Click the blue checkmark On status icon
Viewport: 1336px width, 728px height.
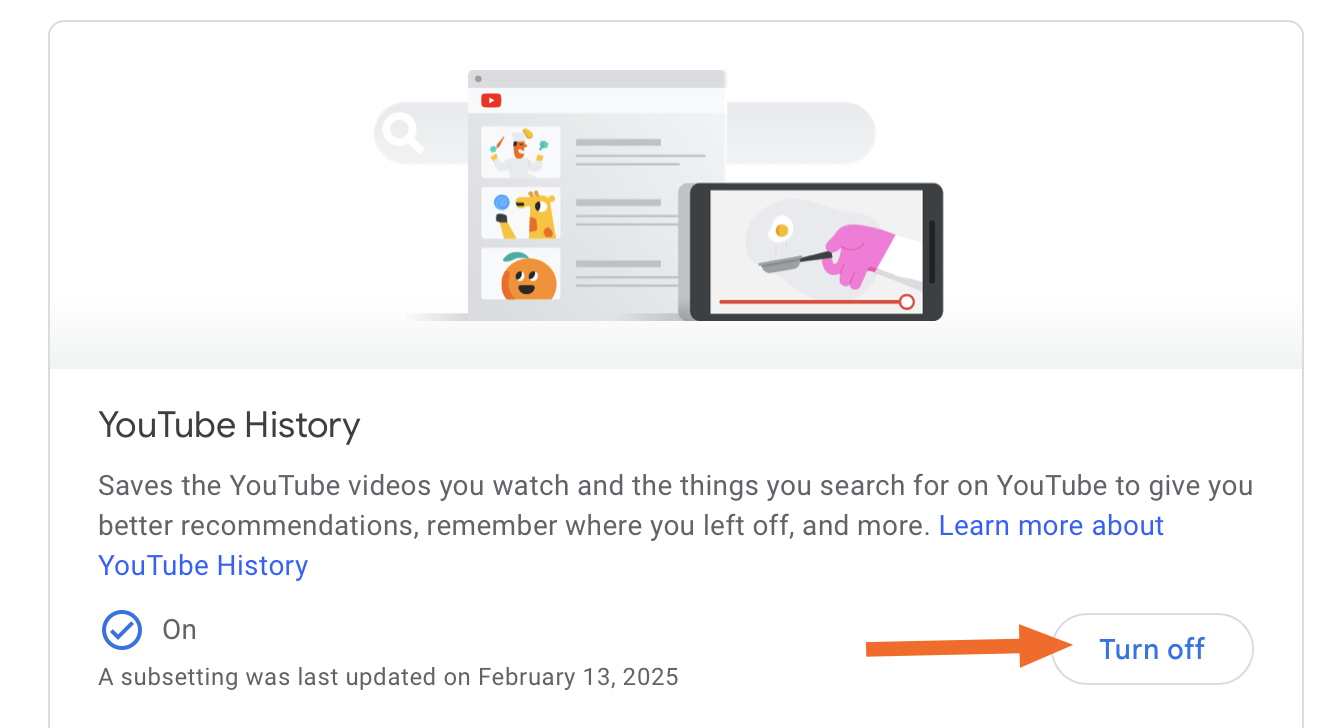tap(122, 630)
